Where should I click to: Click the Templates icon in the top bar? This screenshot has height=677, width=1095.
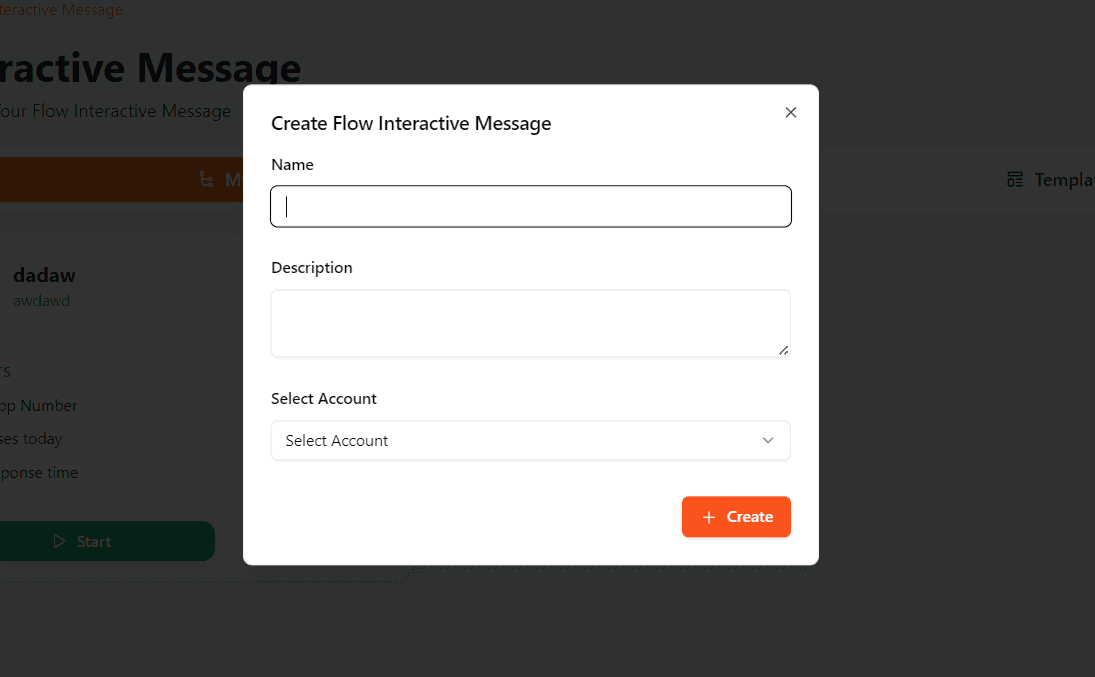(x=1015, y=179)
